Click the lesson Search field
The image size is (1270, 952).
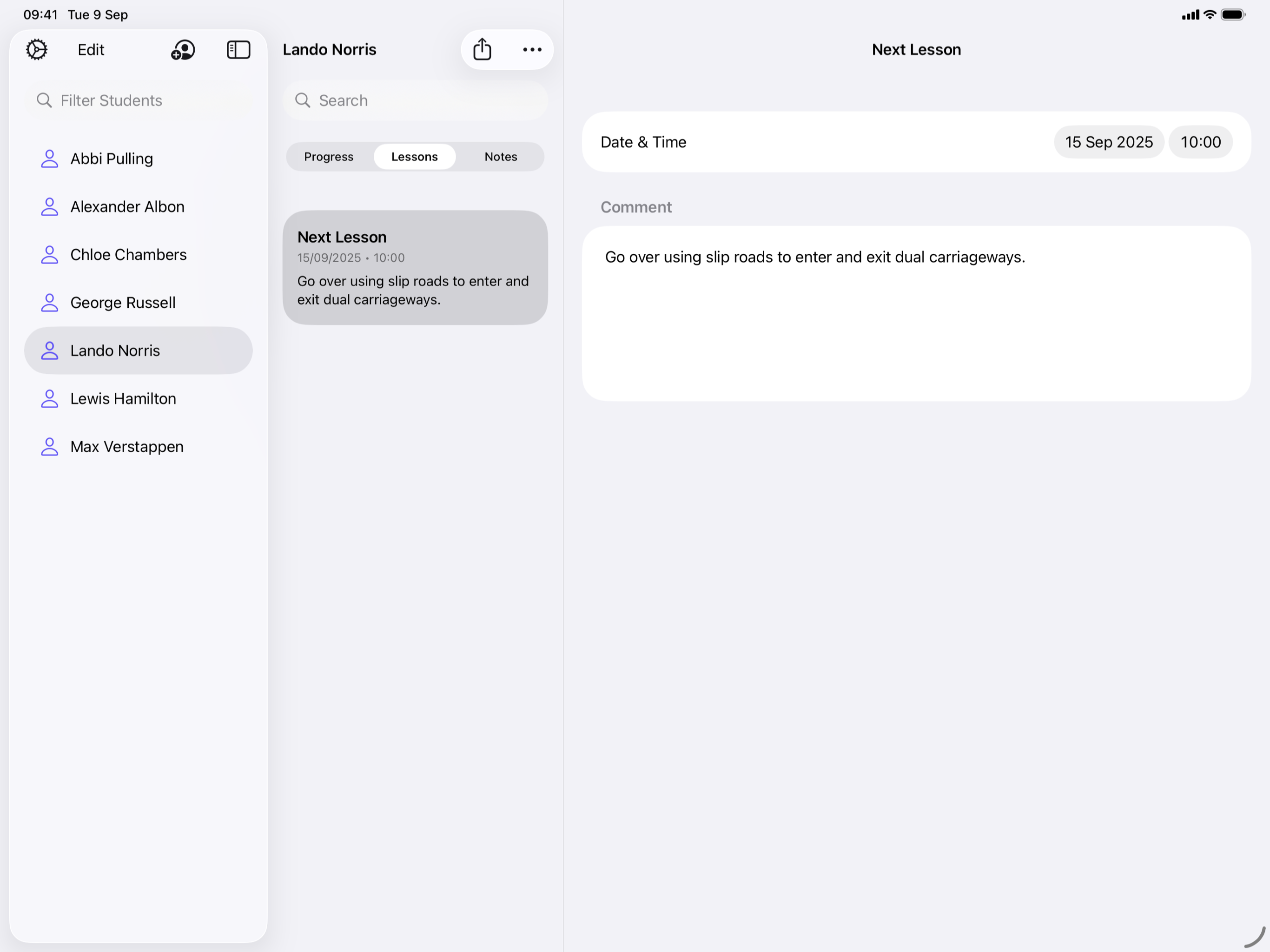pyautogui.click(x=415, y=100)
